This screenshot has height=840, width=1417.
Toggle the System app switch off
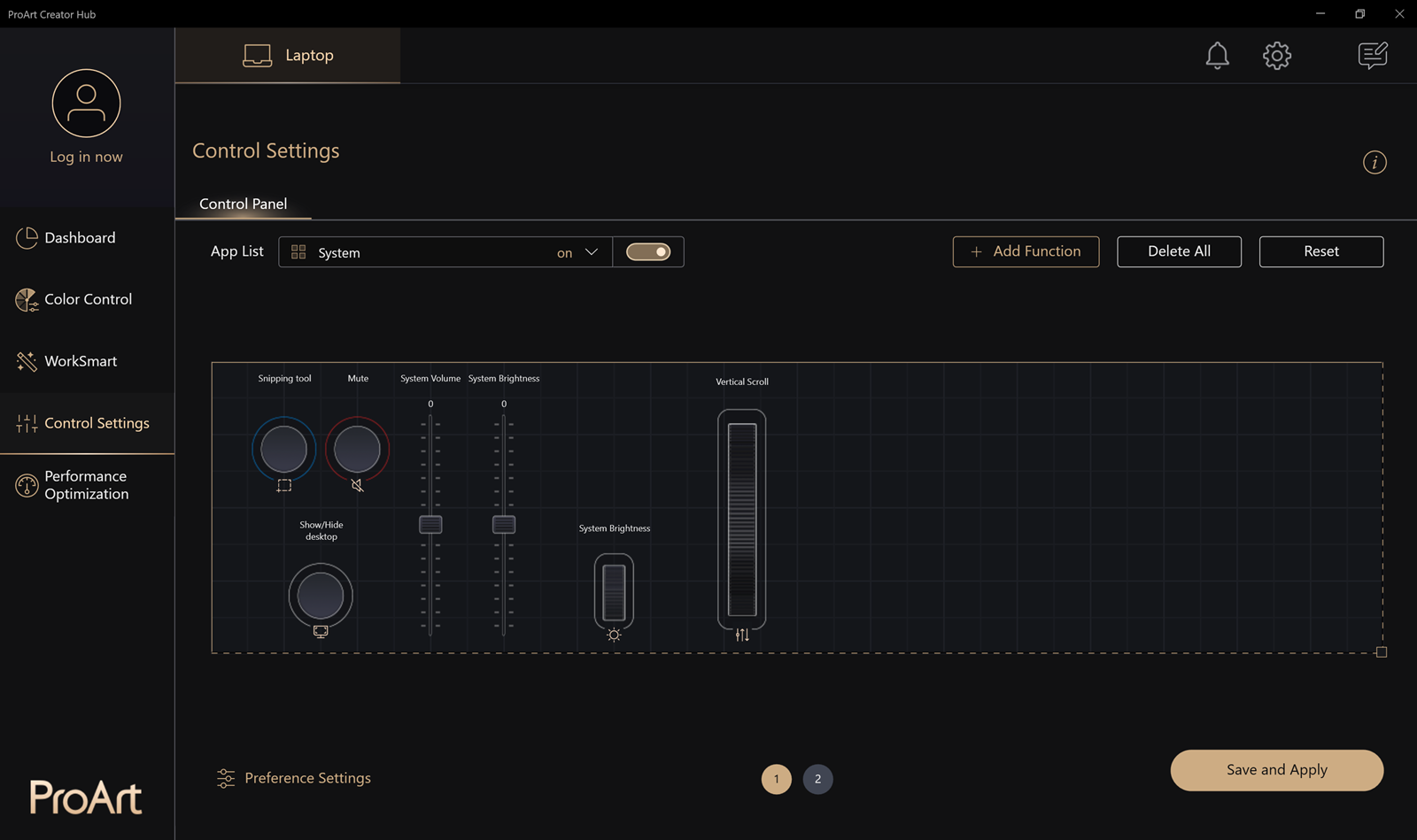[x=648, y=252]
